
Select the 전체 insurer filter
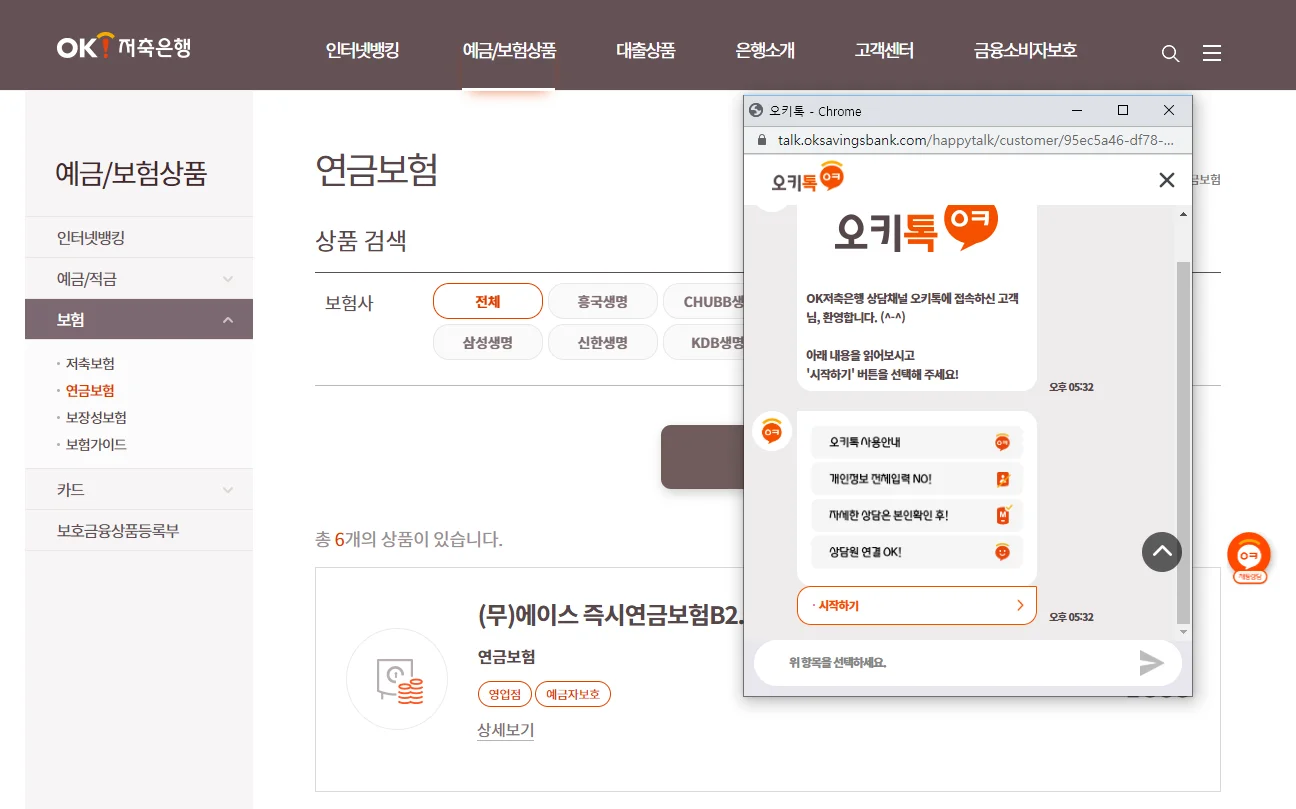tap(487, 300)
